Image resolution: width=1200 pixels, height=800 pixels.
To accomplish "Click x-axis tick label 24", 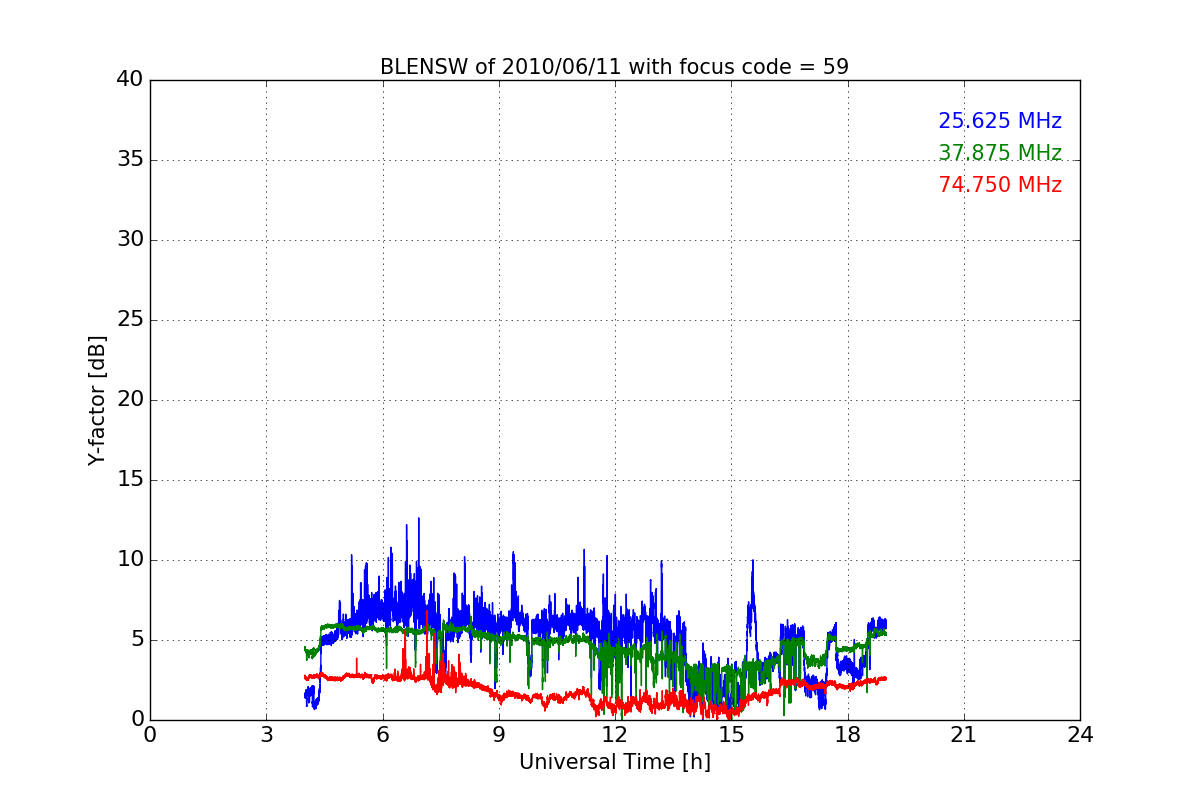I will click(1080, 734).
